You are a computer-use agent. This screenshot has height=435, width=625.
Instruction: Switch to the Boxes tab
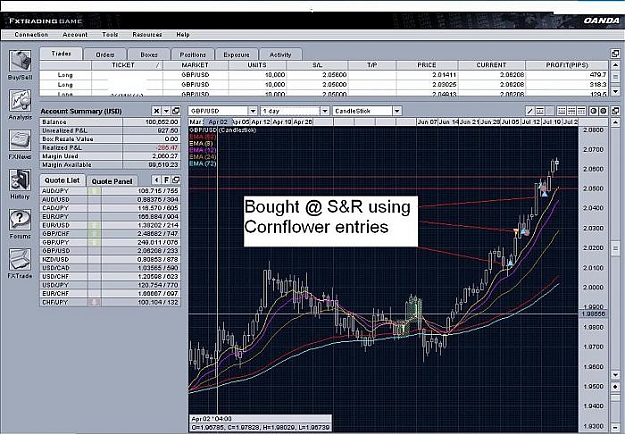click(x=149, y=55)
